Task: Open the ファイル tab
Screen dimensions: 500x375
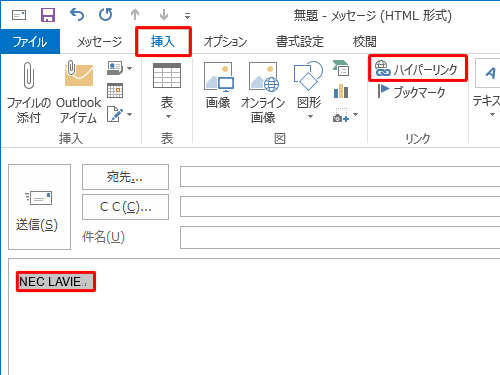Action: click(30, 42)
